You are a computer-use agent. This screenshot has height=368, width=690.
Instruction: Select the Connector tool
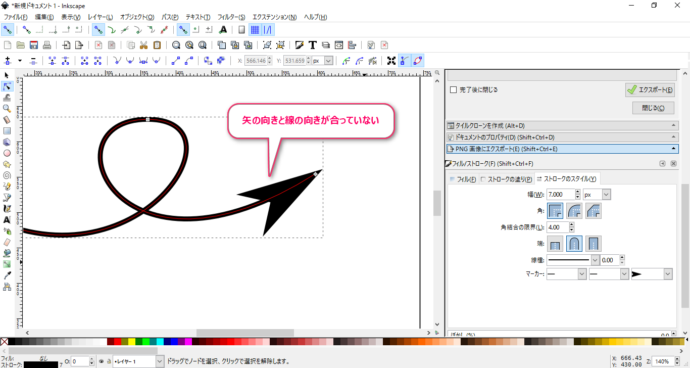coord(7,287)
